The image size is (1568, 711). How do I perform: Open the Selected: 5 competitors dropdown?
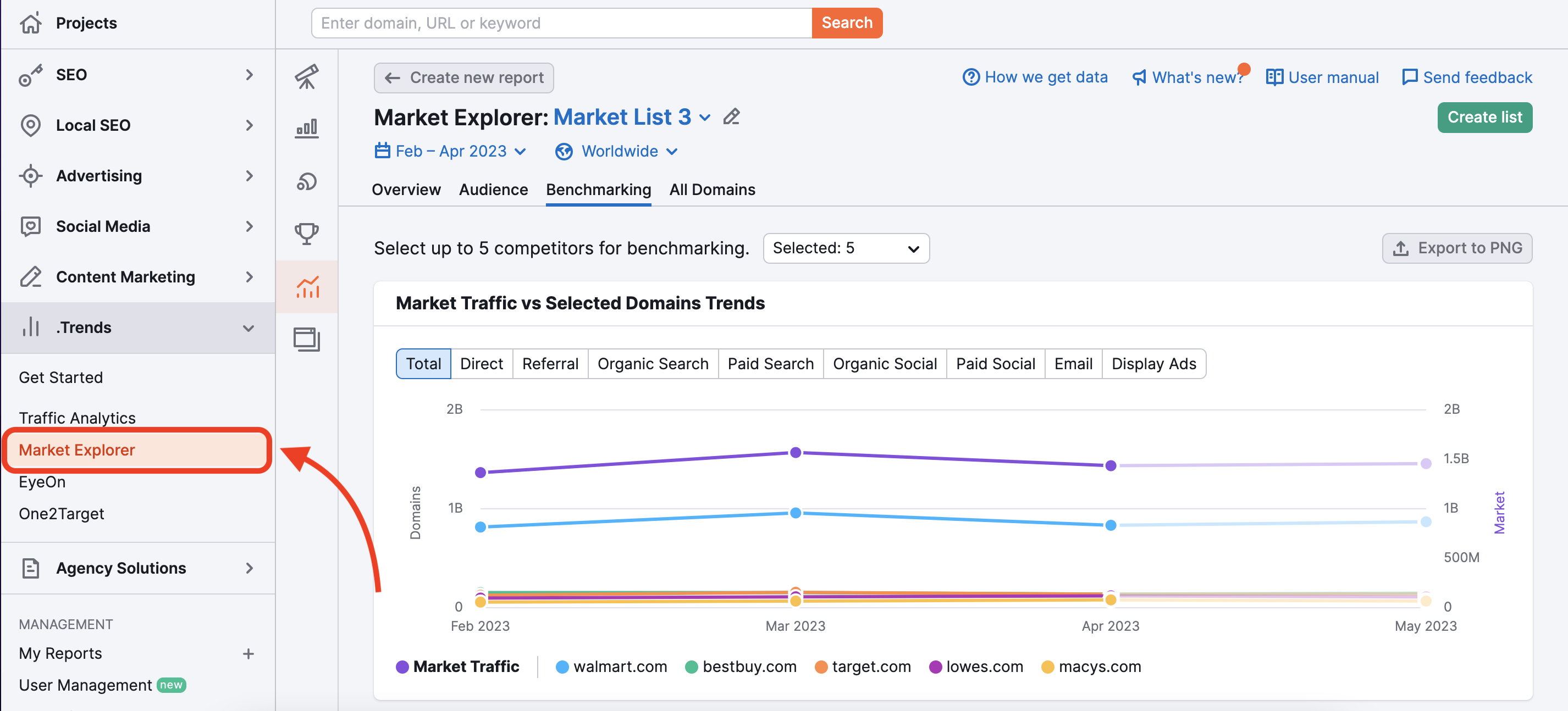(846, 248)
